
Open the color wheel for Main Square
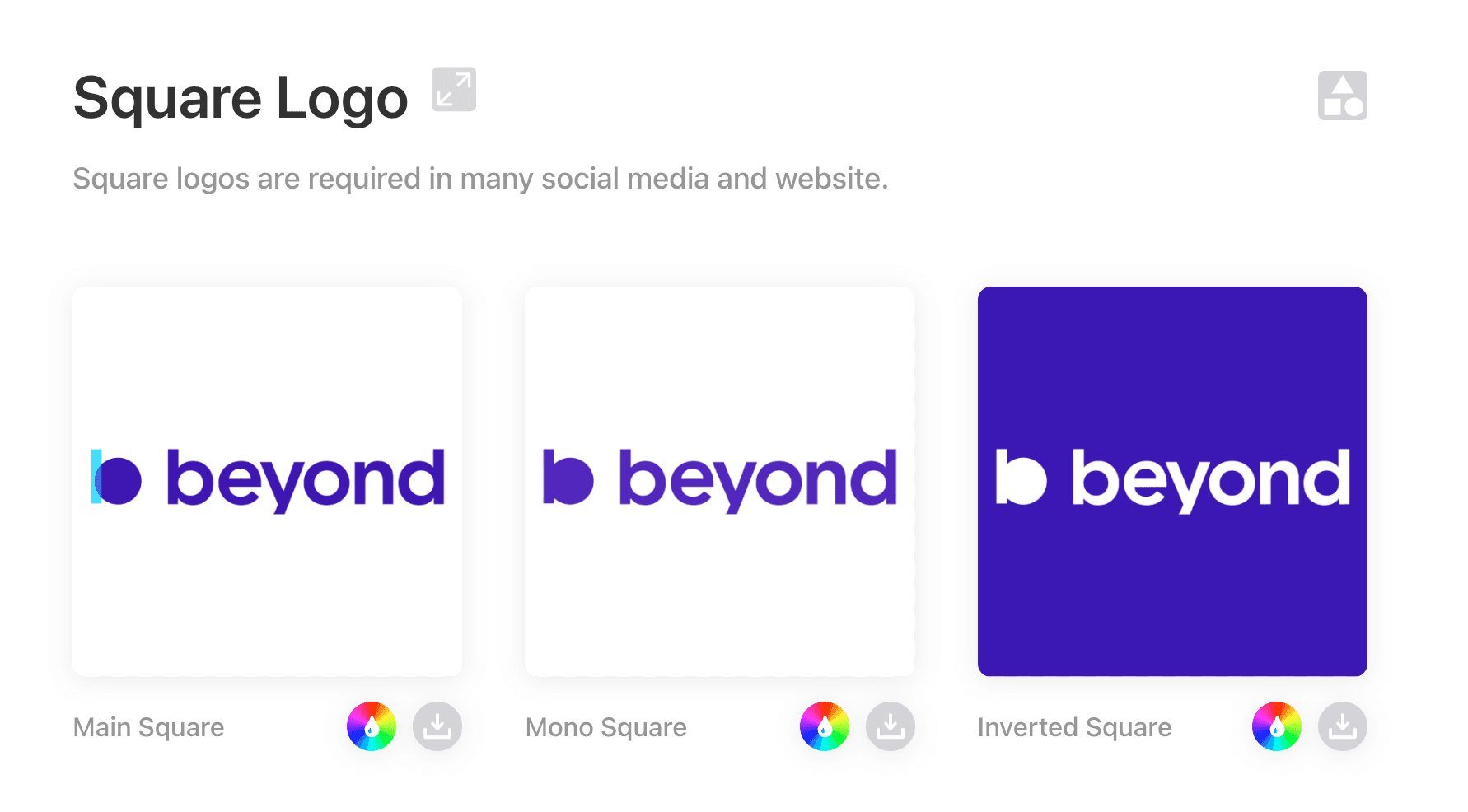point(372,726)
